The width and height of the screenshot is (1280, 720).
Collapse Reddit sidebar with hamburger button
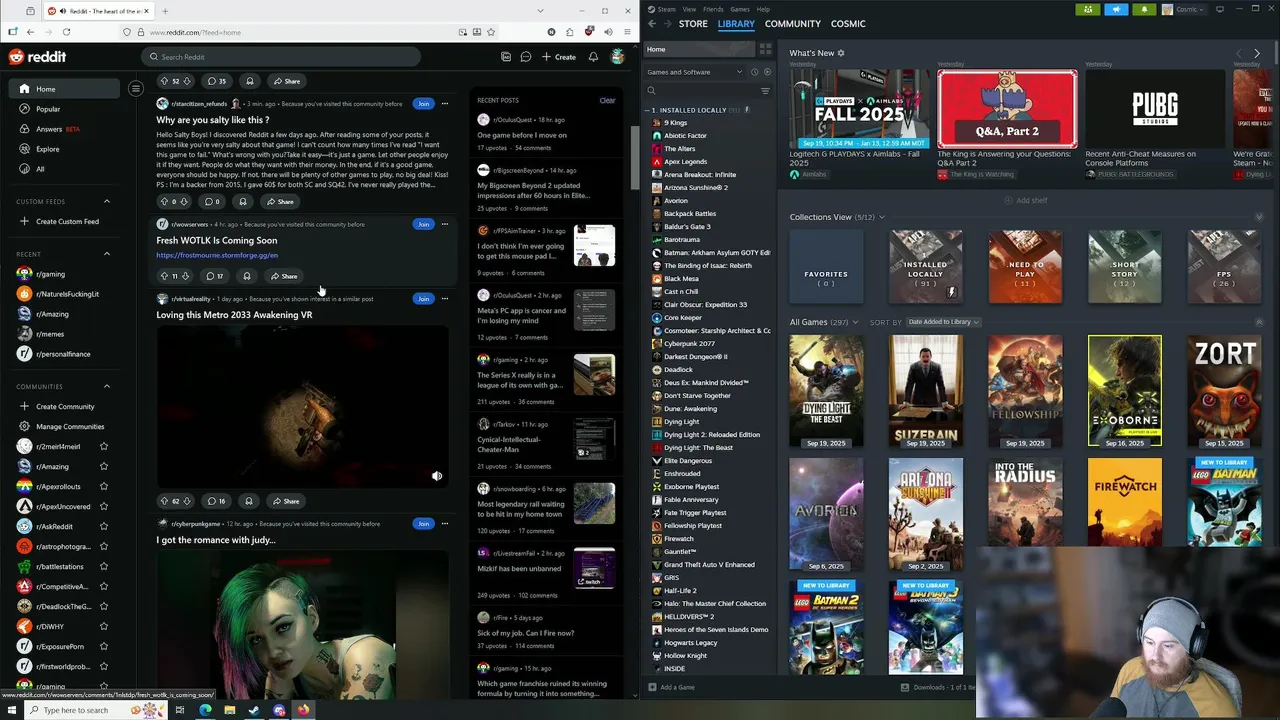coord(136,89)
